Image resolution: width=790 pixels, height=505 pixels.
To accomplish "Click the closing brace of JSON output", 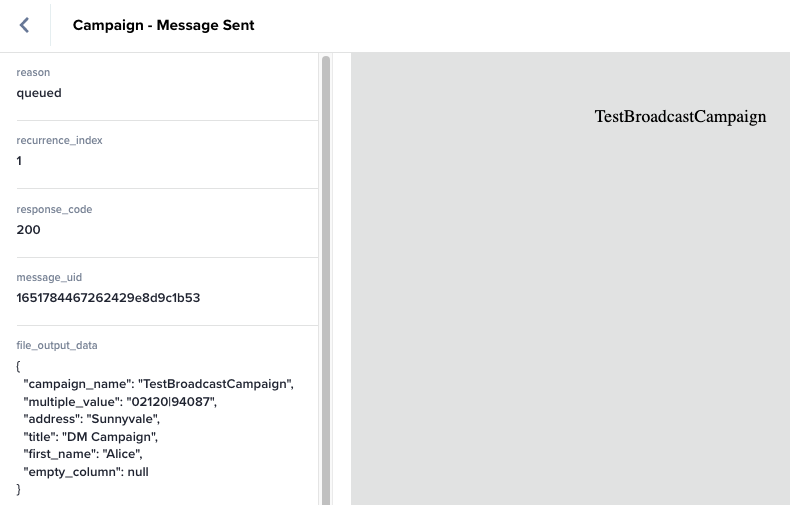I will [19, 489].
